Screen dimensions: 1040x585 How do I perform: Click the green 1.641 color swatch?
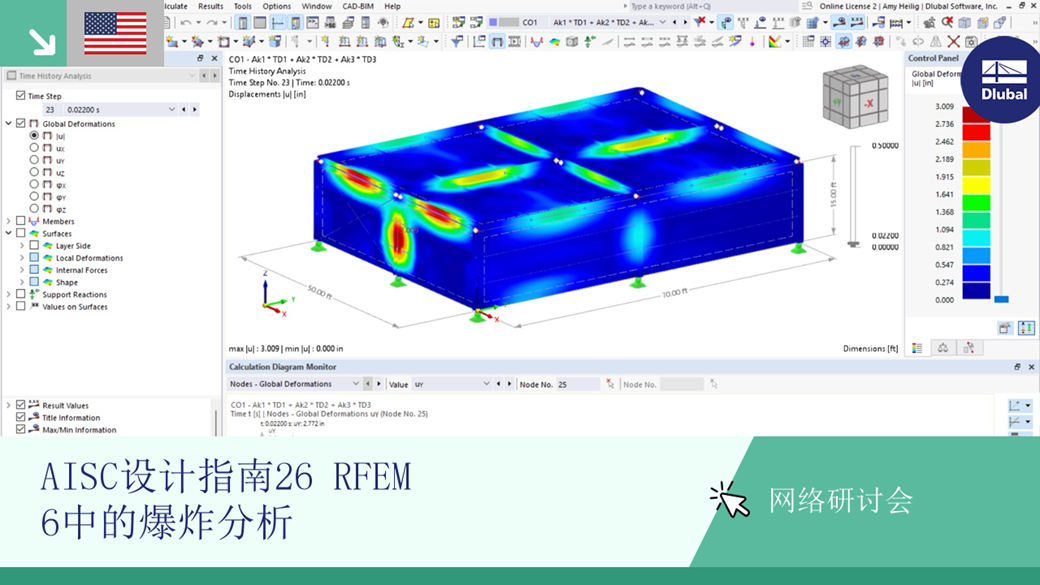976,202
